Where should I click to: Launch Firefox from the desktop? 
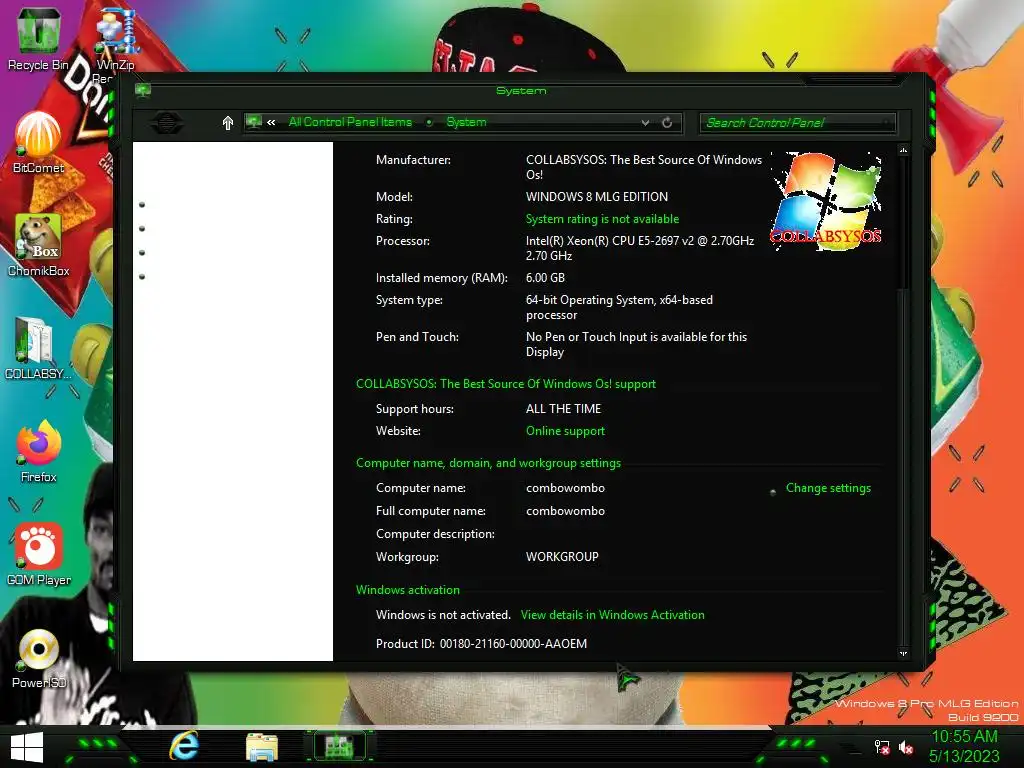[38, 452]
